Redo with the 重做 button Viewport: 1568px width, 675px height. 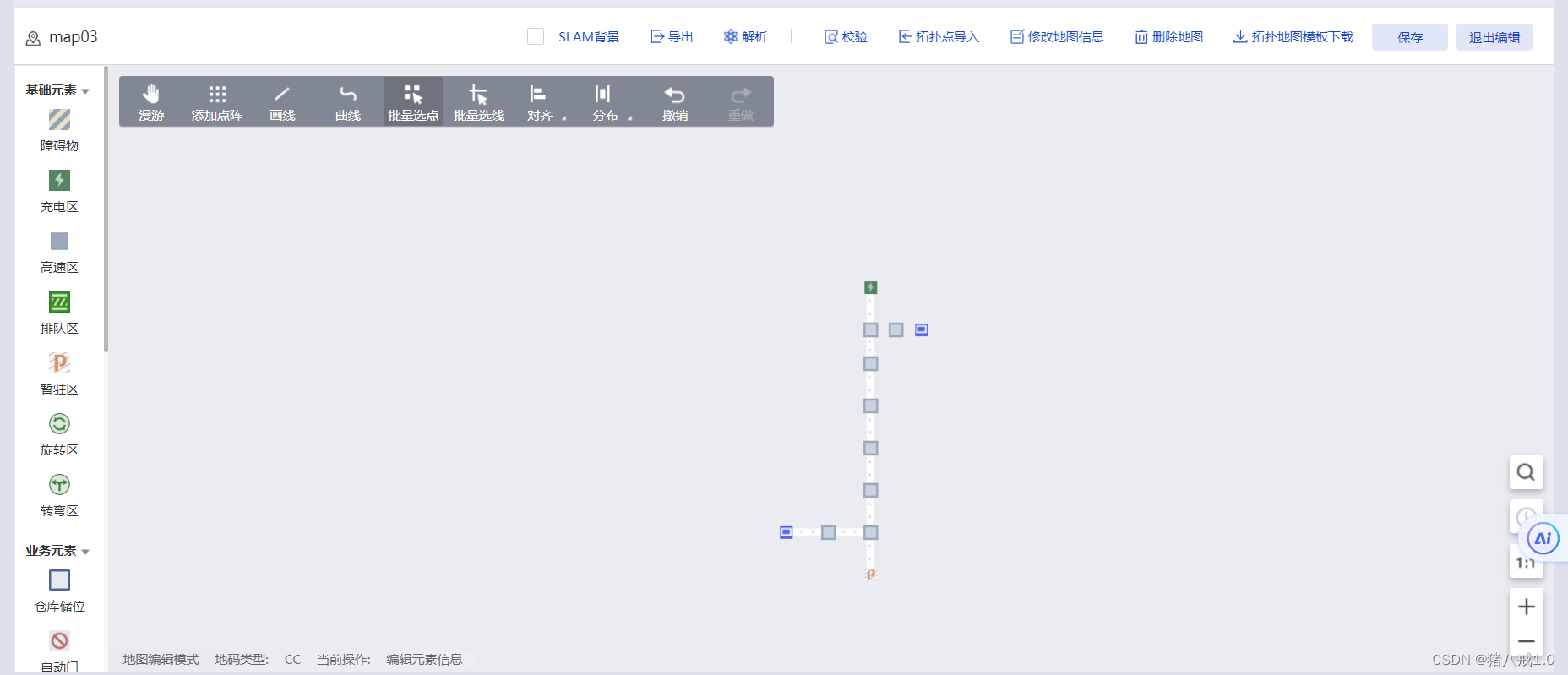tap(741, 102)
